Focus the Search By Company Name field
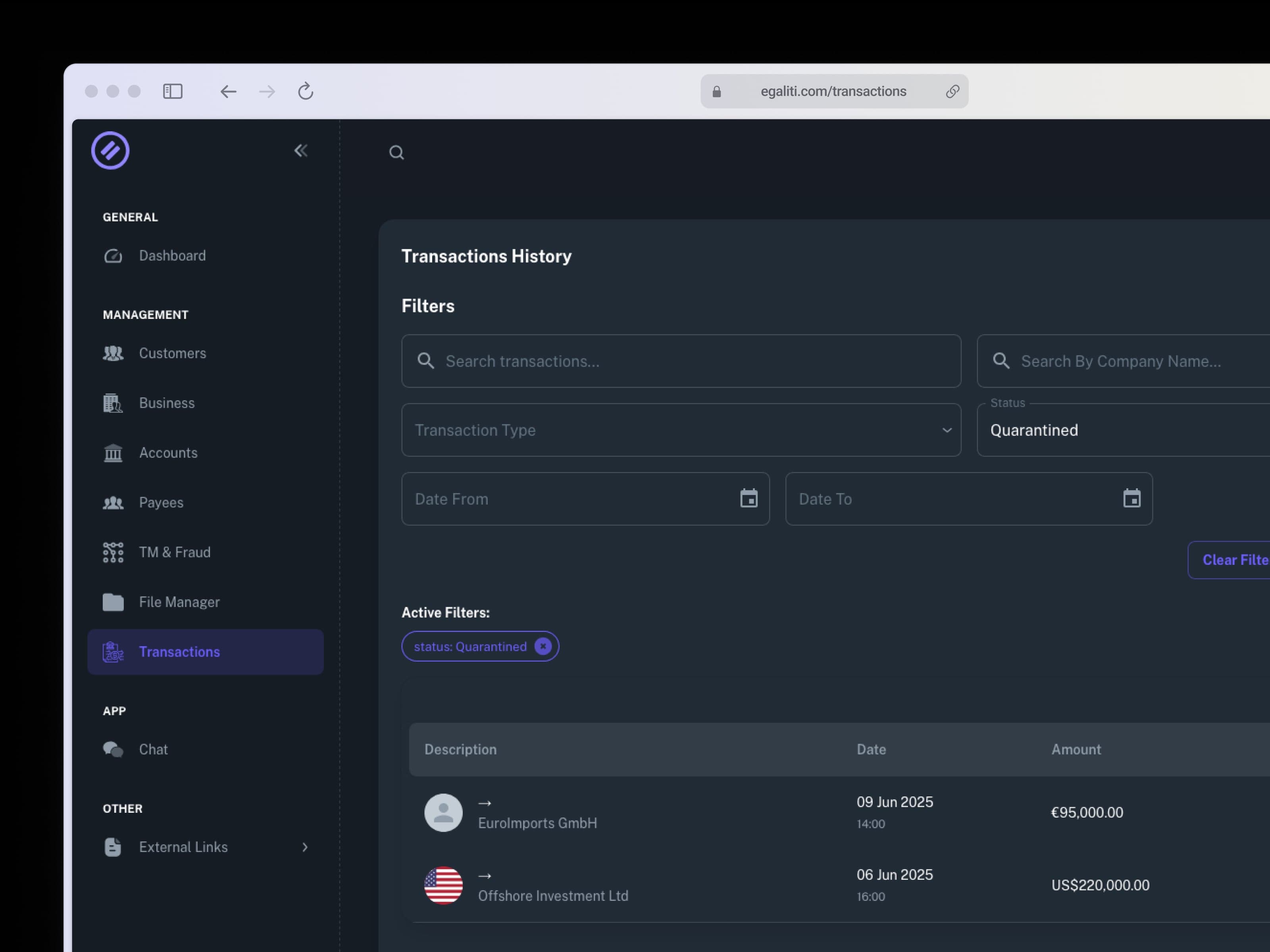This screenshot has height=952, width=1270. tap(1124, 361)
